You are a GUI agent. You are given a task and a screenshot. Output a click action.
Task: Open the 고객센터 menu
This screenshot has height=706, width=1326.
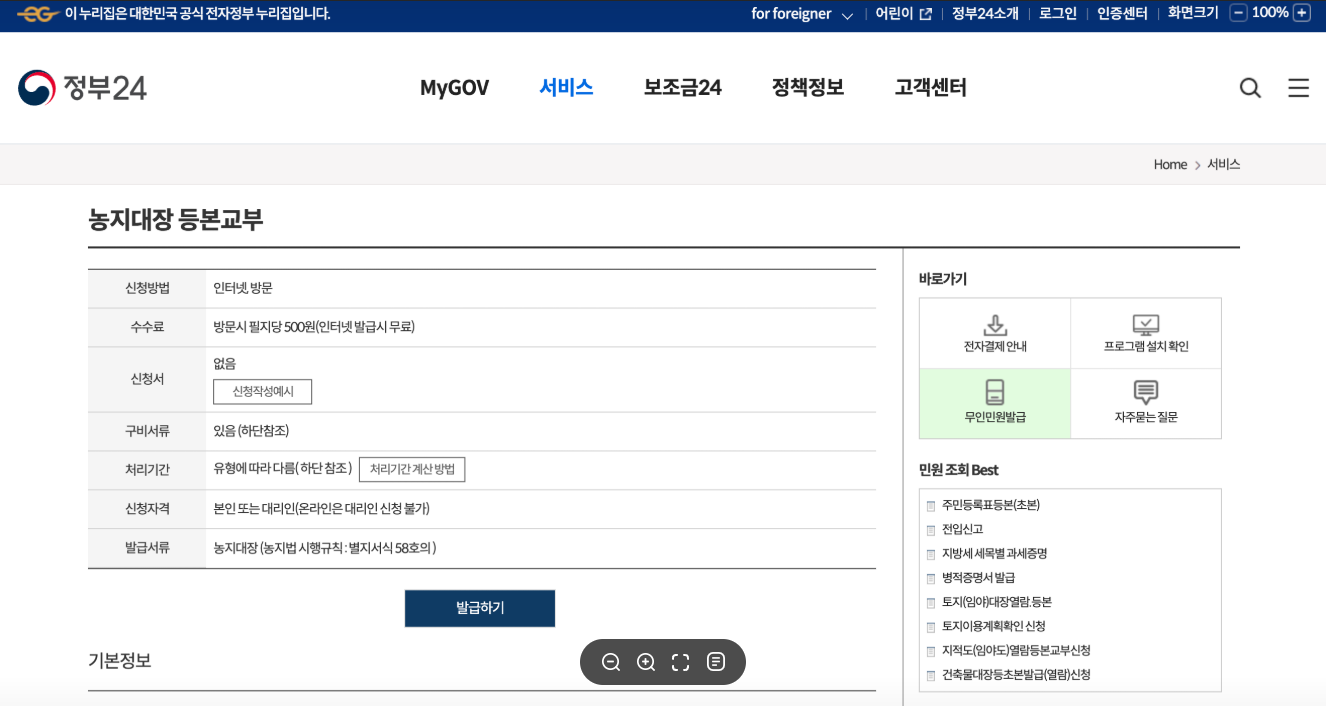(x=930, y=88)
